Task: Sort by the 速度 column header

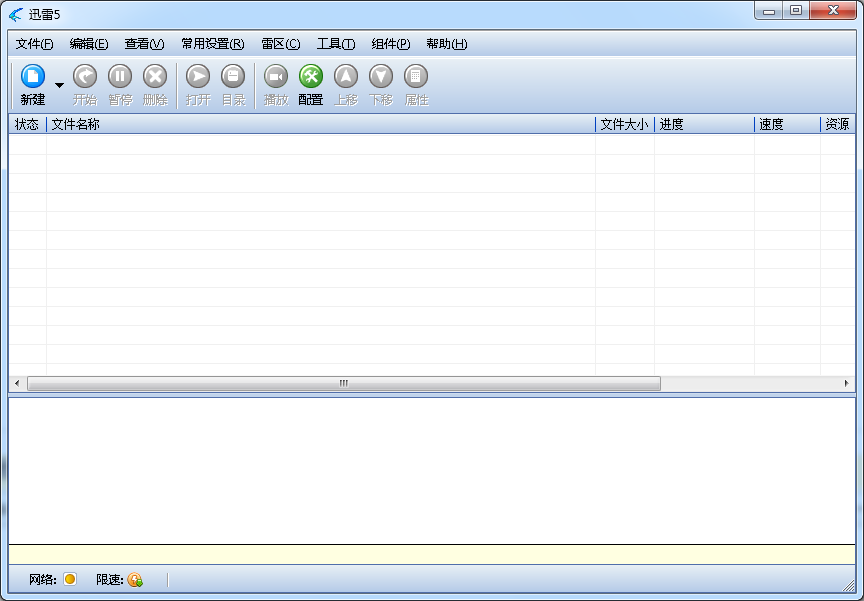Action: click(787, 124)
